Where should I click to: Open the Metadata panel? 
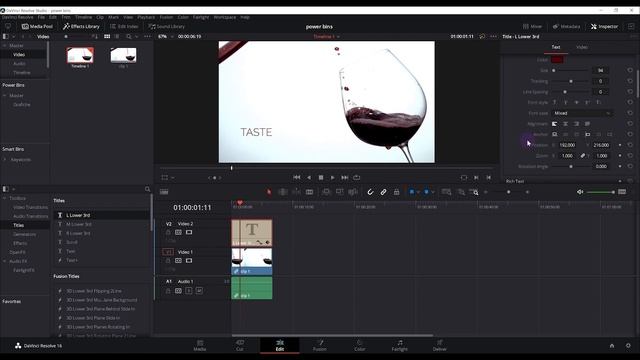pyautogui.click(x=566, y=26)
